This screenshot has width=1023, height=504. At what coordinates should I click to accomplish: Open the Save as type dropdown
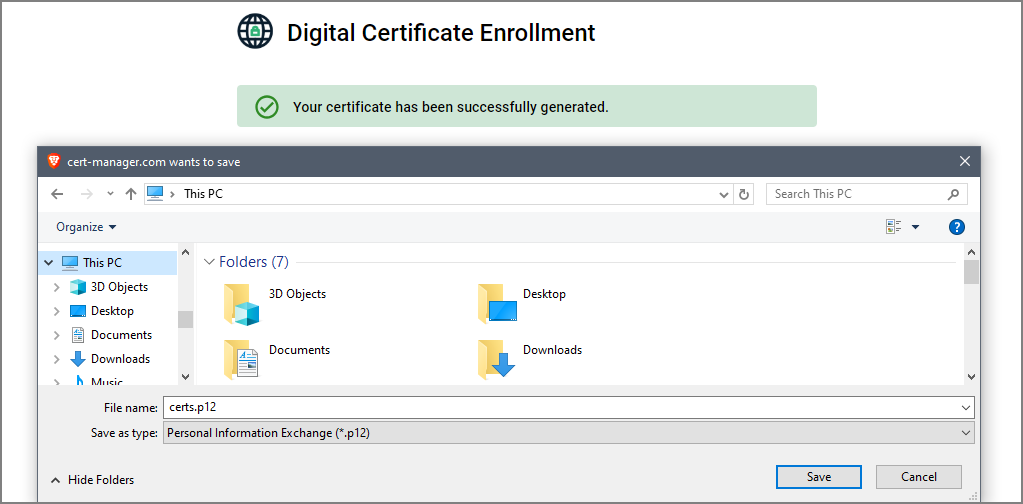(x=568, y=432)
